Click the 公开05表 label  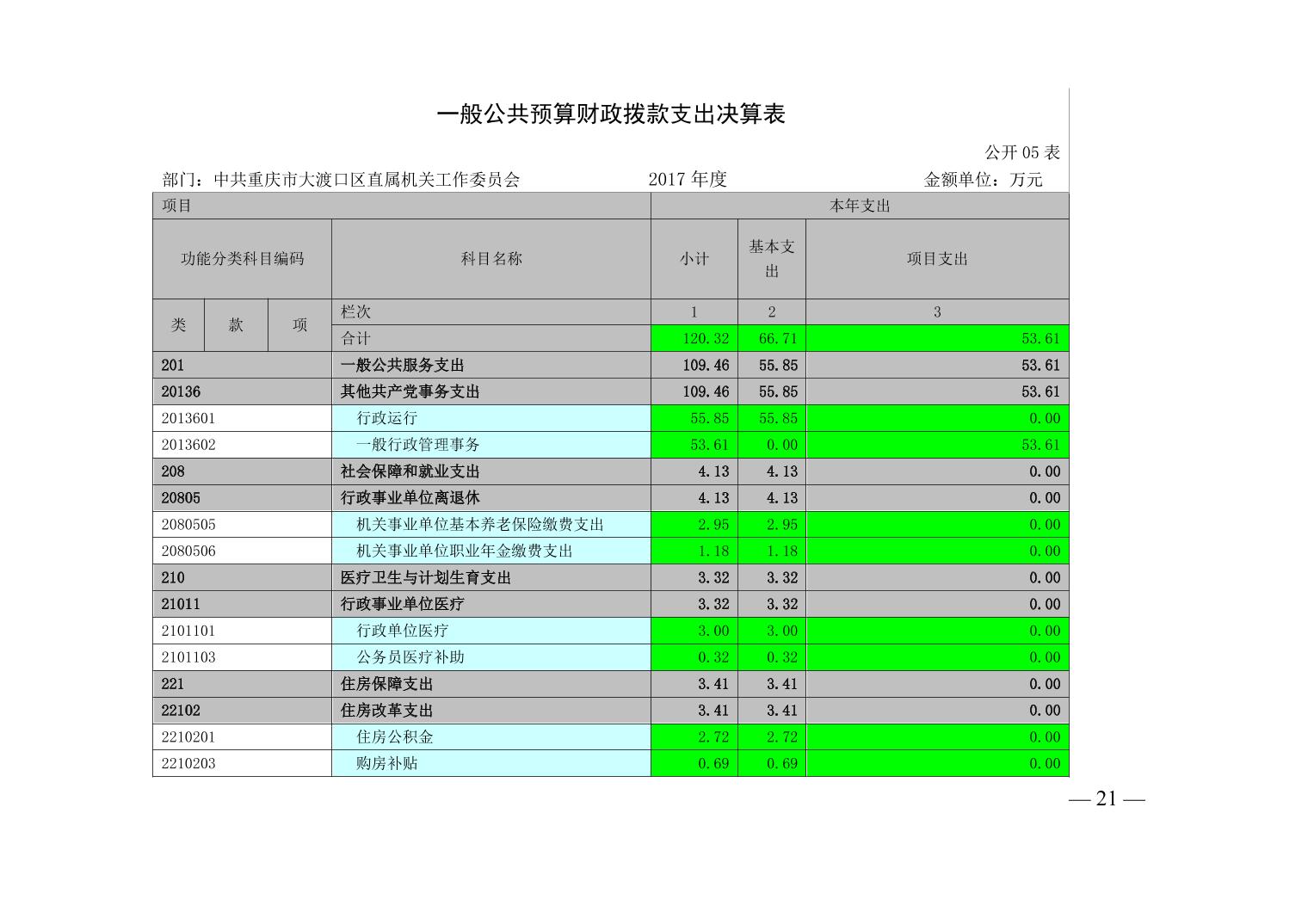1021,153
